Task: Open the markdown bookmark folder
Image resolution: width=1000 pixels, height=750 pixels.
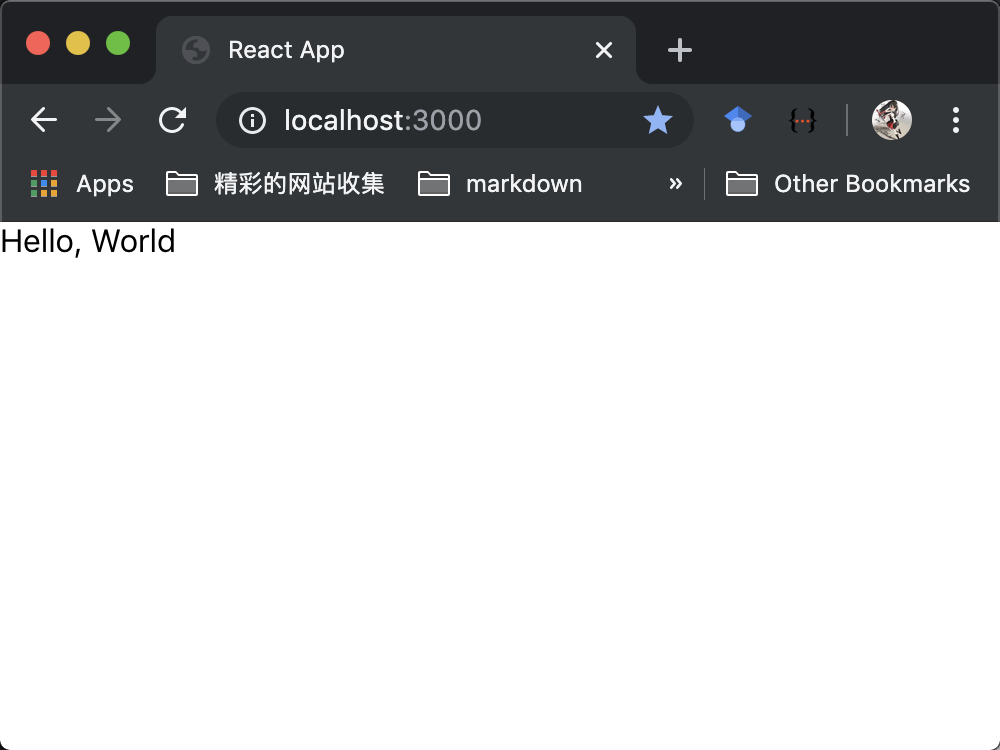Action: point(500,184)
